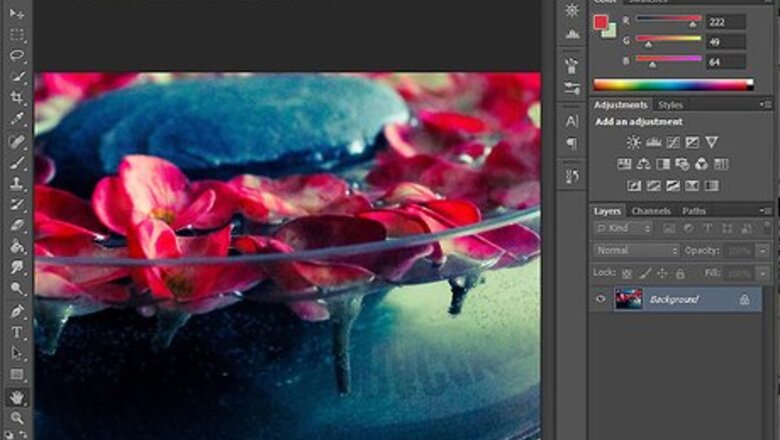The height and width of the screenshot is (440, 780).
Task: Add a Brightness/Contrast adjustment
Action: point(633,142)
